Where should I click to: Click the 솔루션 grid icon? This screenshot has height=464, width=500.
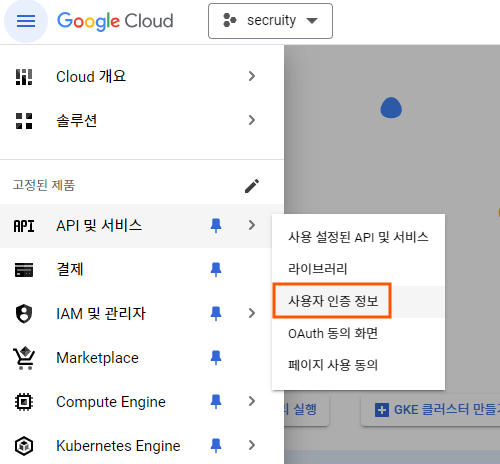(24, 121)
